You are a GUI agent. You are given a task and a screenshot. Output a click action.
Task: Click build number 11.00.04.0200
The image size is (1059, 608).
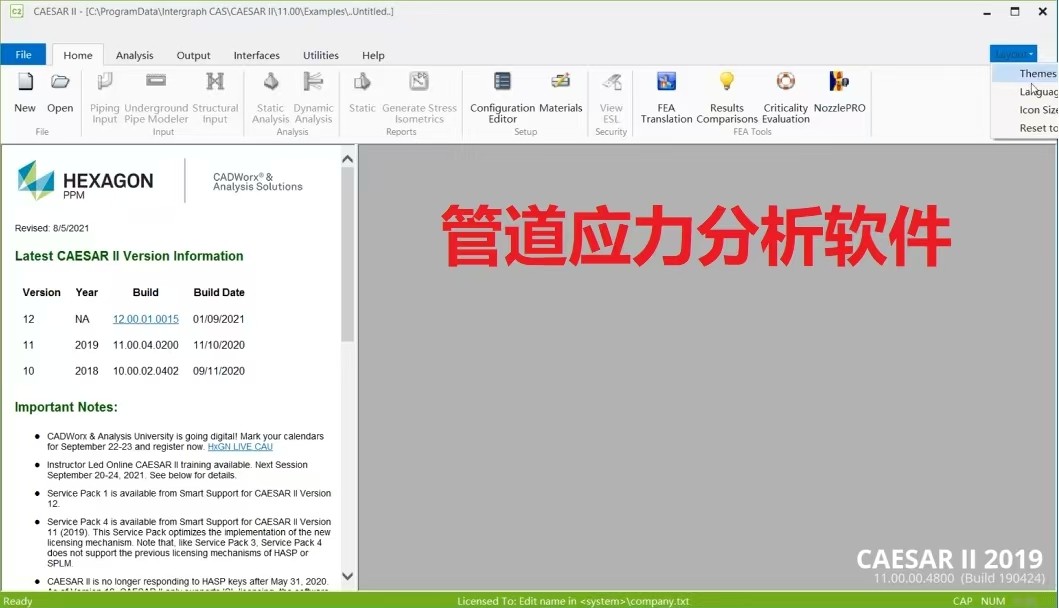(x=146, y=345)
